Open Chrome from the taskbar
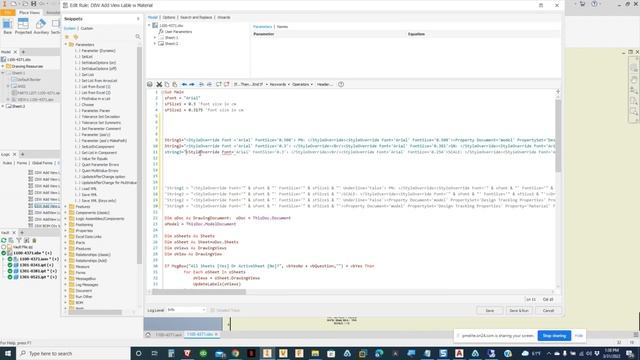Viewport: 640px width, 360px height. pyautogui.click(x=236, y=353)
